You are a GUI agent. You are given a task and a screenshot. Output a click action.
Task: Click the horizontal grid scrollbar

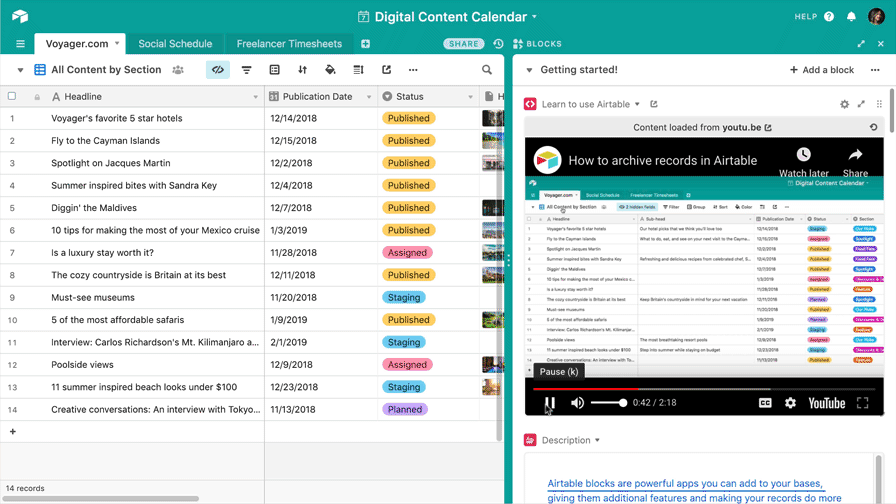pos(100,499)
